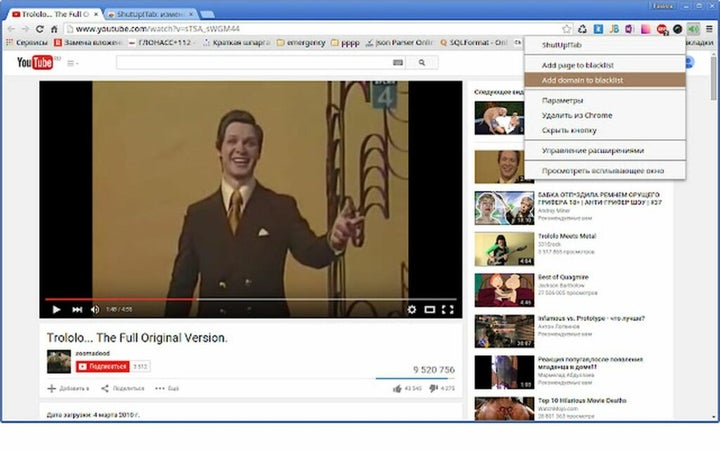Open the Chrome hamburger menu

(709, 29)
